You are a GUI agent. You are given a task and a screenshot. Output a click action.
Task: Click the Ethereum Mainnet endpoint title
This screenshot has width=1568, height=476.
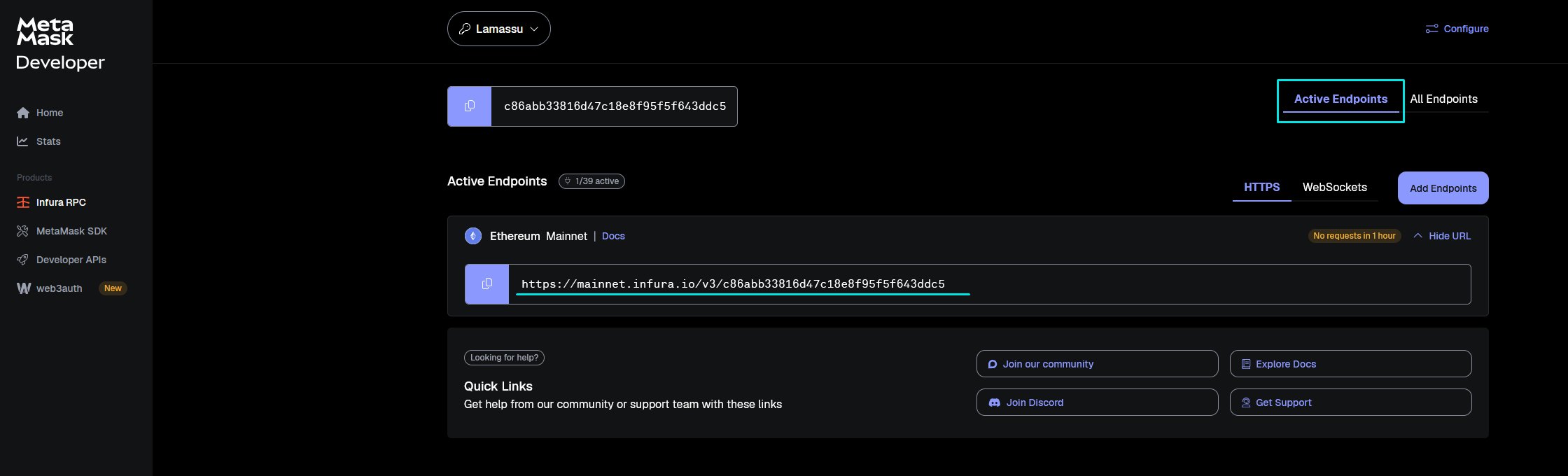tap(538, 236)
